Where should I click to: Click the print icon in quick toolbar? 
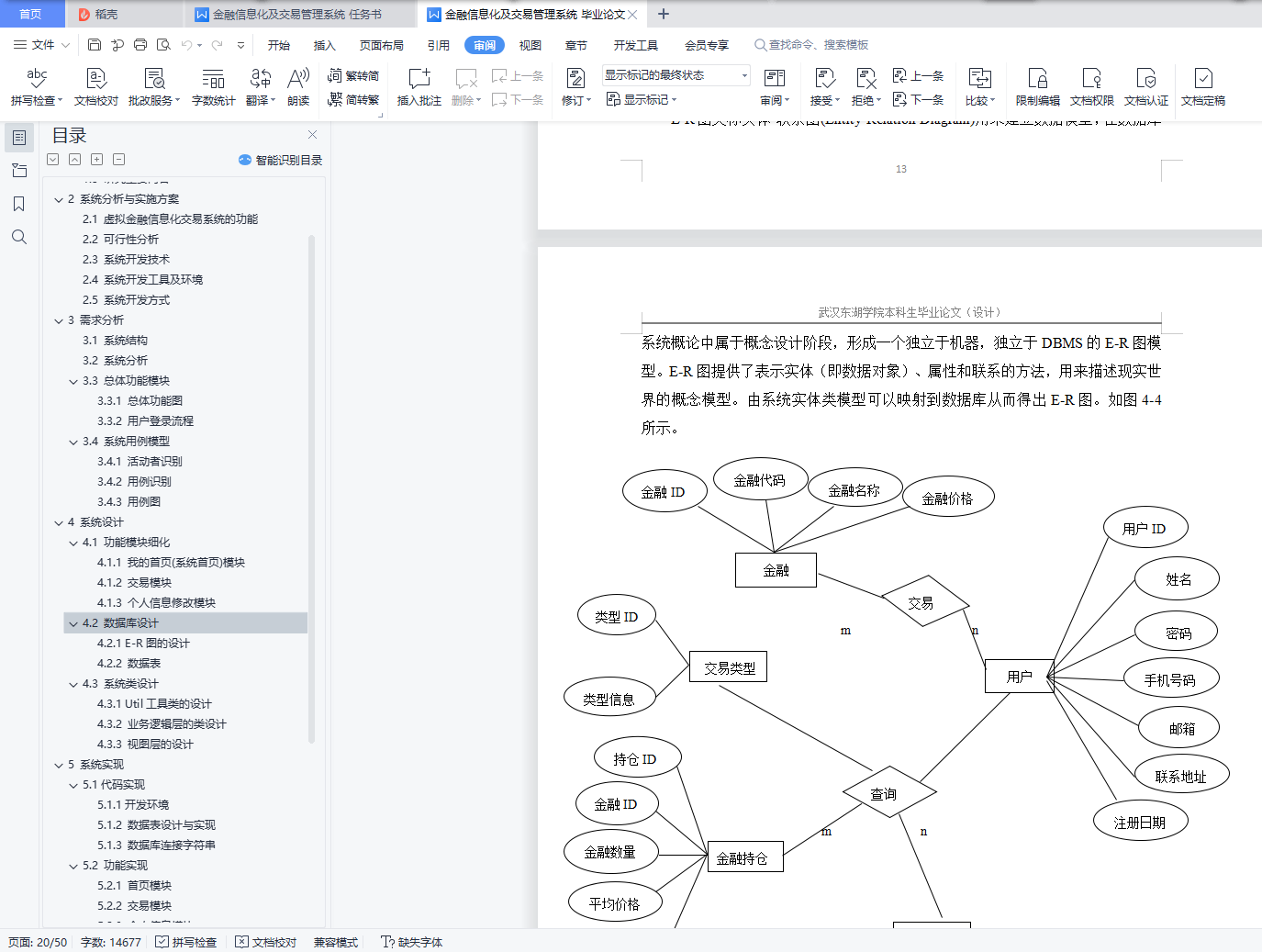point(140,45)
